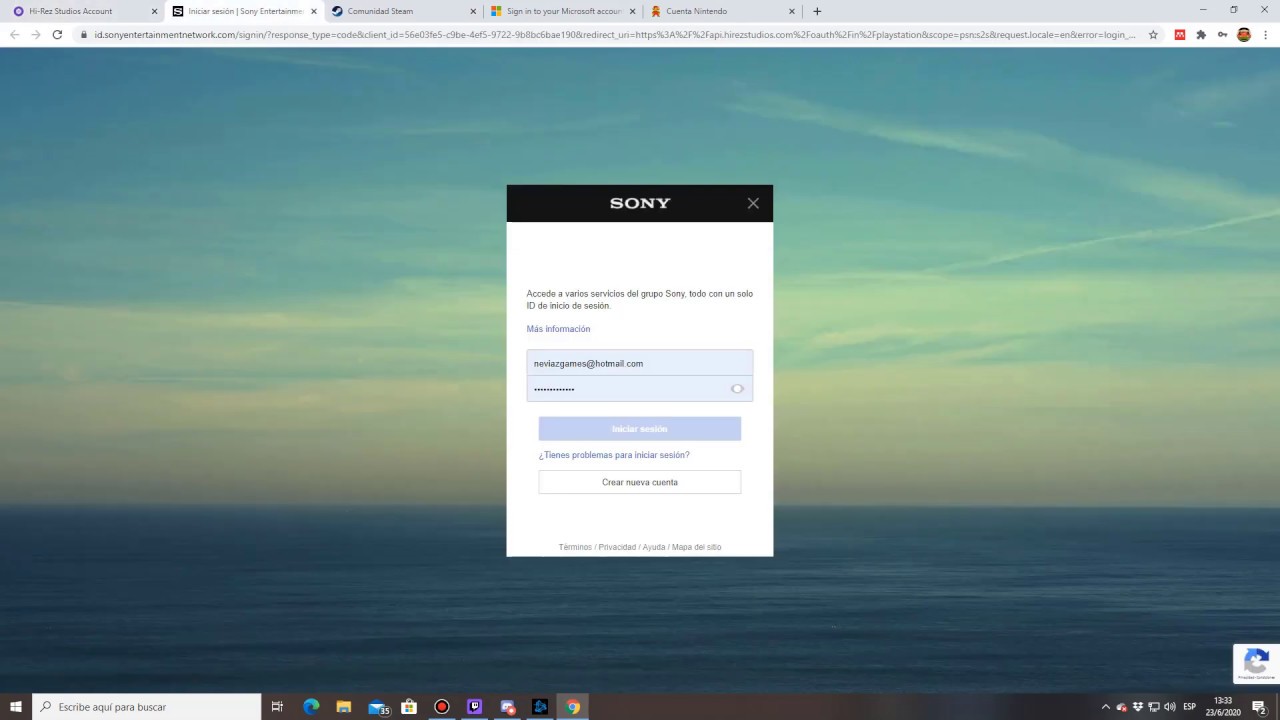This screenshot has height=720, width=1280.
Task: Close the Comunidad Steam tab
Action: coord(473,11)
